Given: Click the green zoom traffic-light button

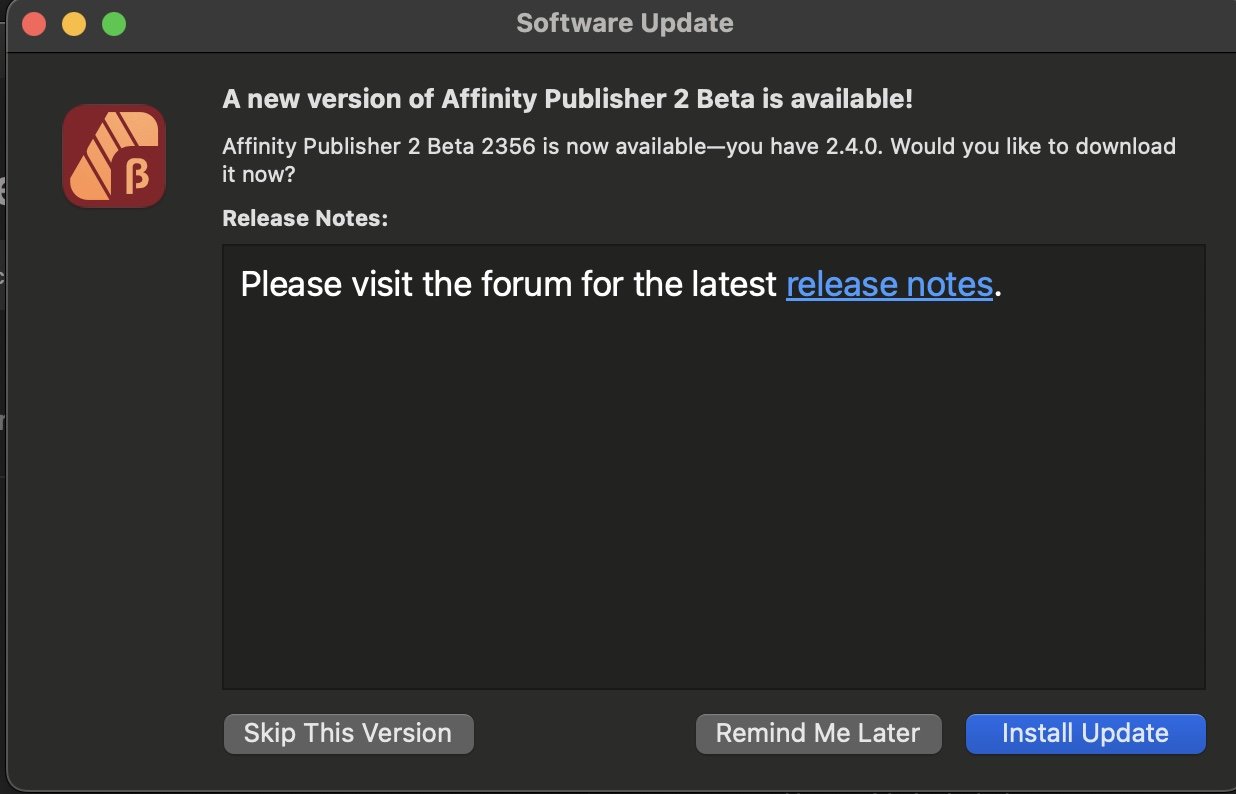Looking at the screenshot, I should click(x=114, y=22).
